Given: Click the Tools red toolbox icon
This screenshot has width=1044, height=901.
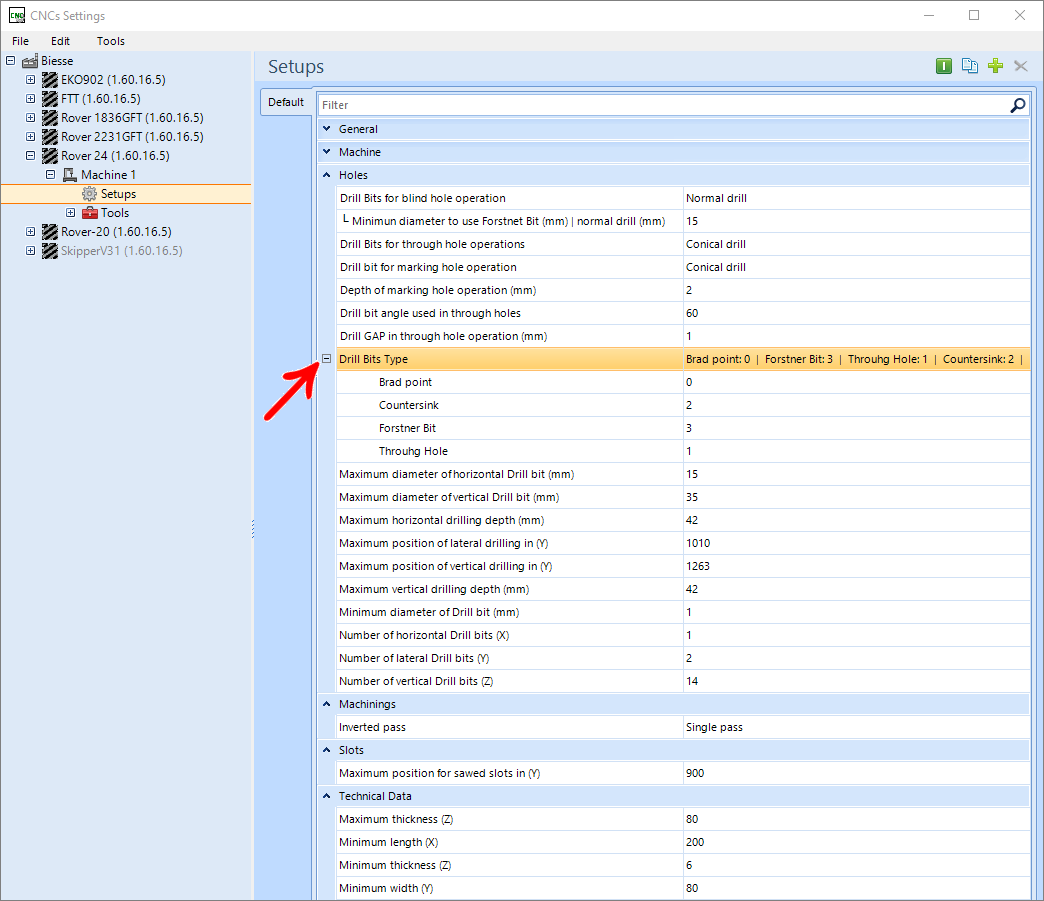Looking at the screenshot, I should tap(90, 213).
